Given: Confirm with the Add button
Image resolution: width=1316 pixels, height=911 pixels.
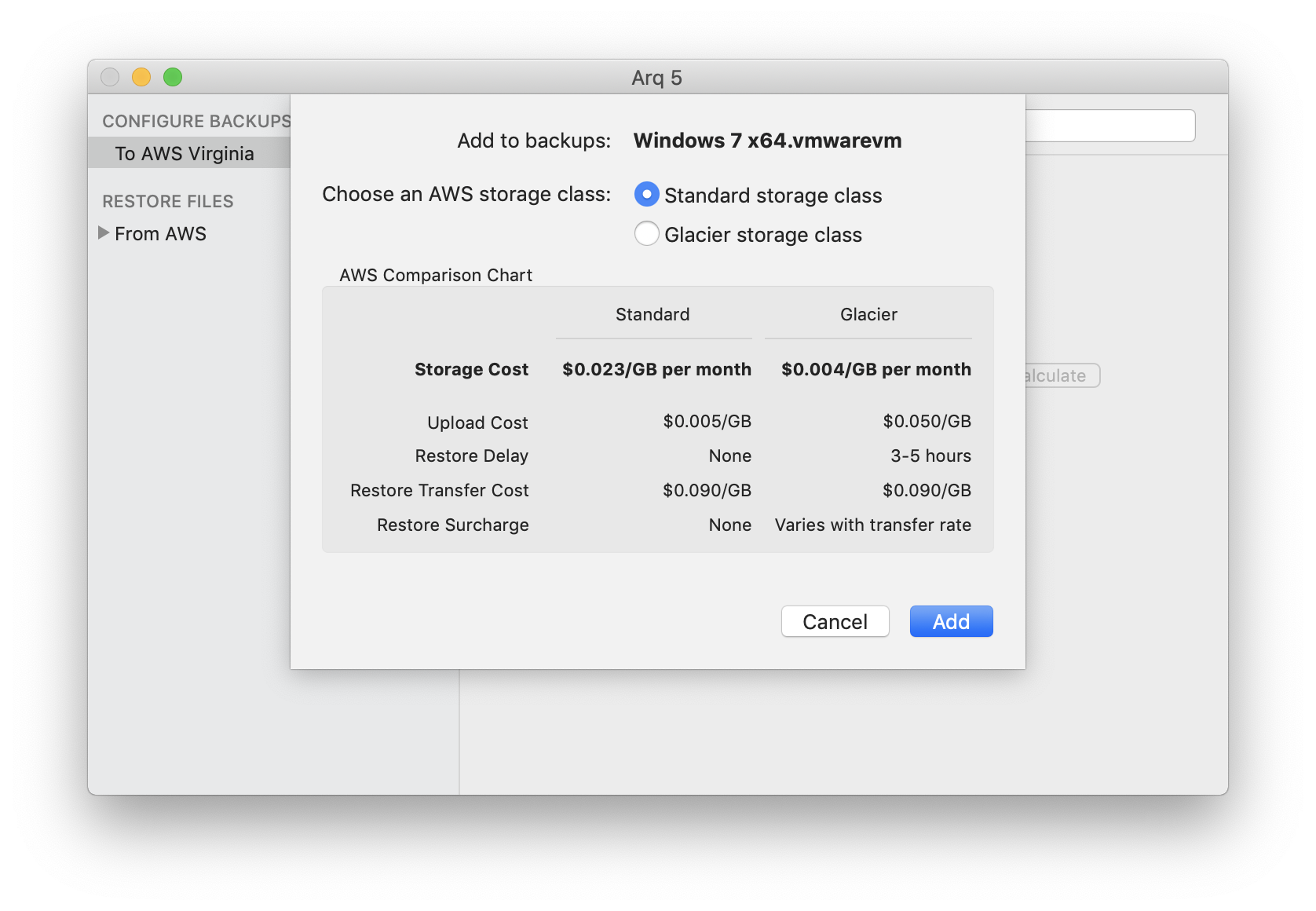Looking at the screenshot, I should tap(951, 621).
